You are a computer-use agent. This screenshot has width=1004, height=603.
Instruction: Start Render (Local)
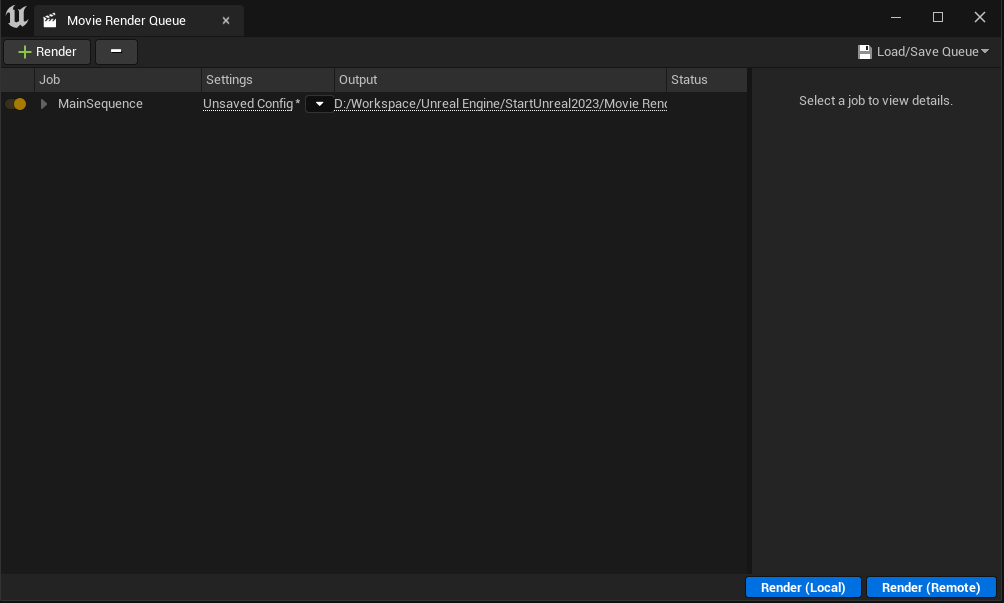(x=803, y=587)
